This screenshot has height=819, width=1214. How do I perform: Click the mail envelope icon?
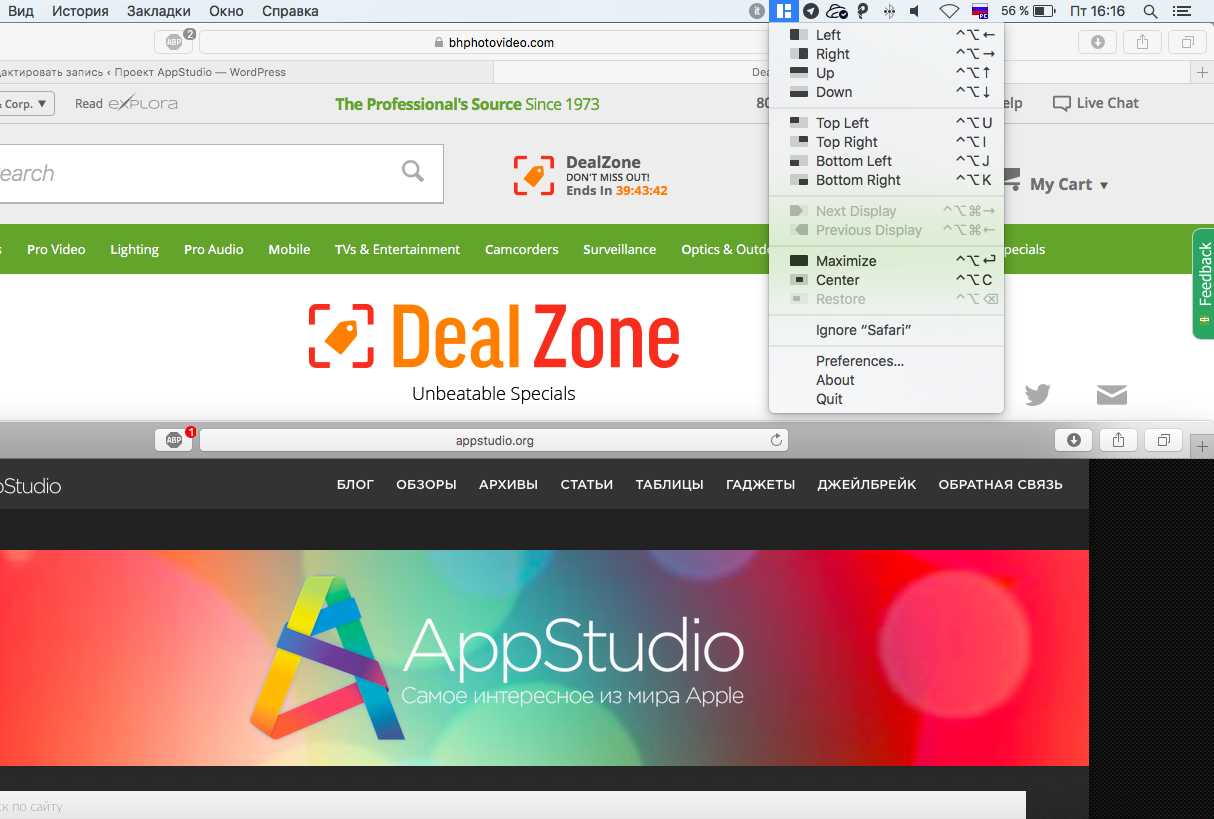point(1111,395)
